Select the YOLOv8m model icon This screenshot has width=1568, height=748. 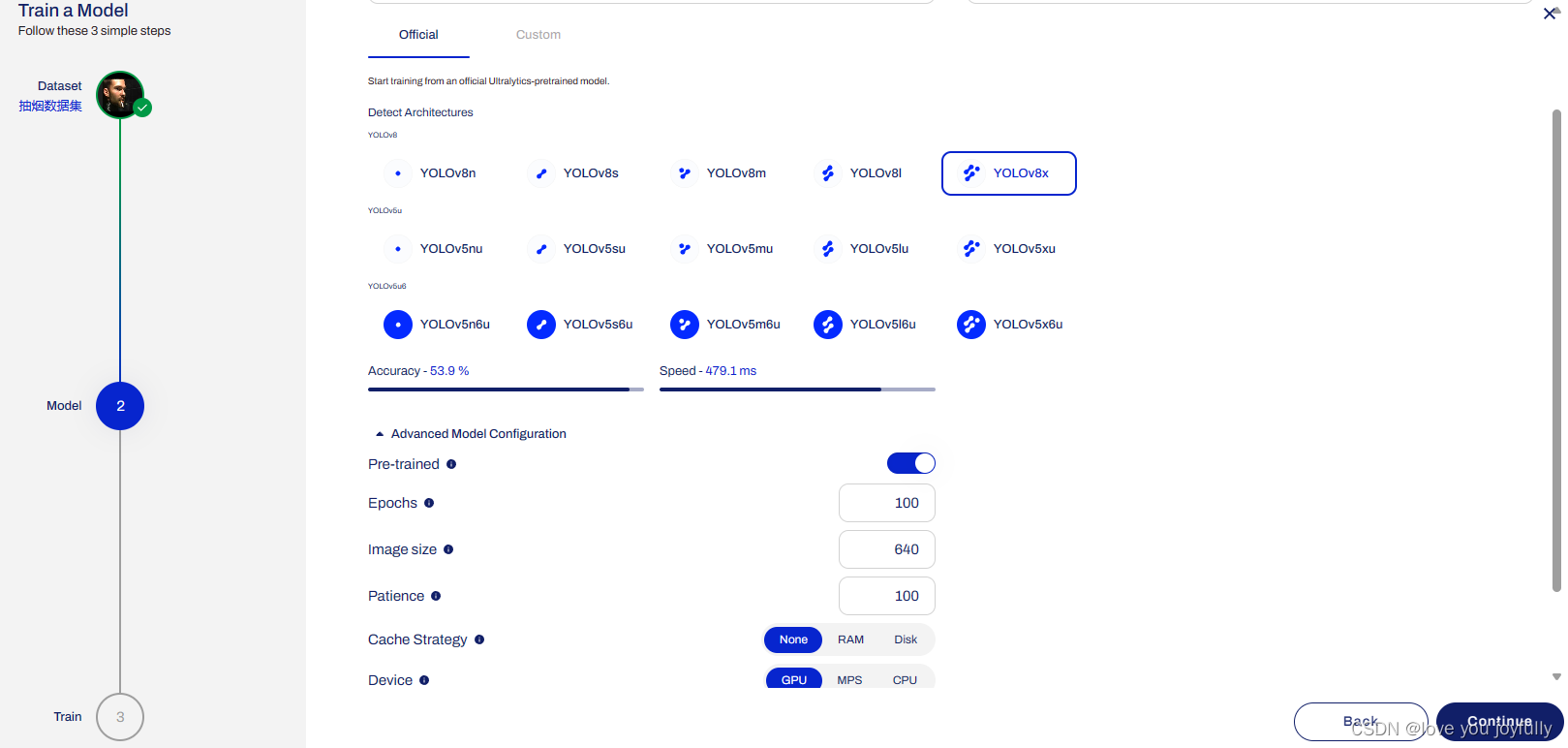[685, 173]
